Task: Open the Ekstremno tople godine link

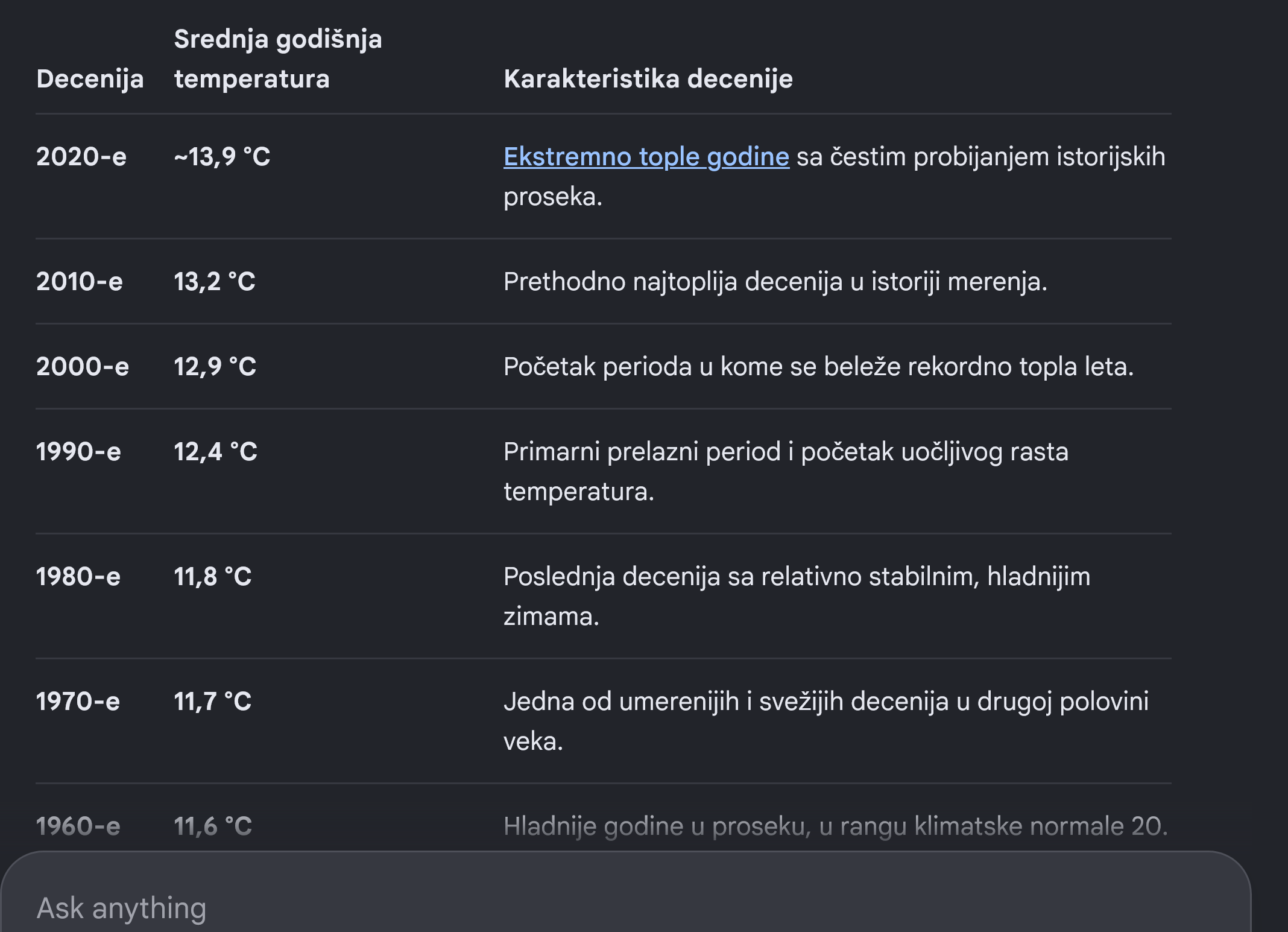Action: 646,157
